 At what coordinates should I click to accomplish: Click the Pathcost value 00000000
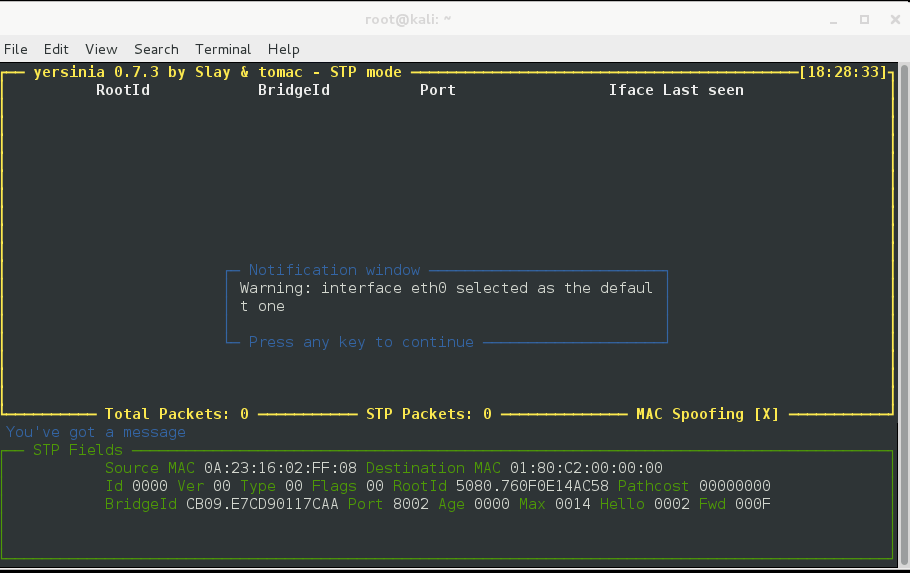[735, 486]
